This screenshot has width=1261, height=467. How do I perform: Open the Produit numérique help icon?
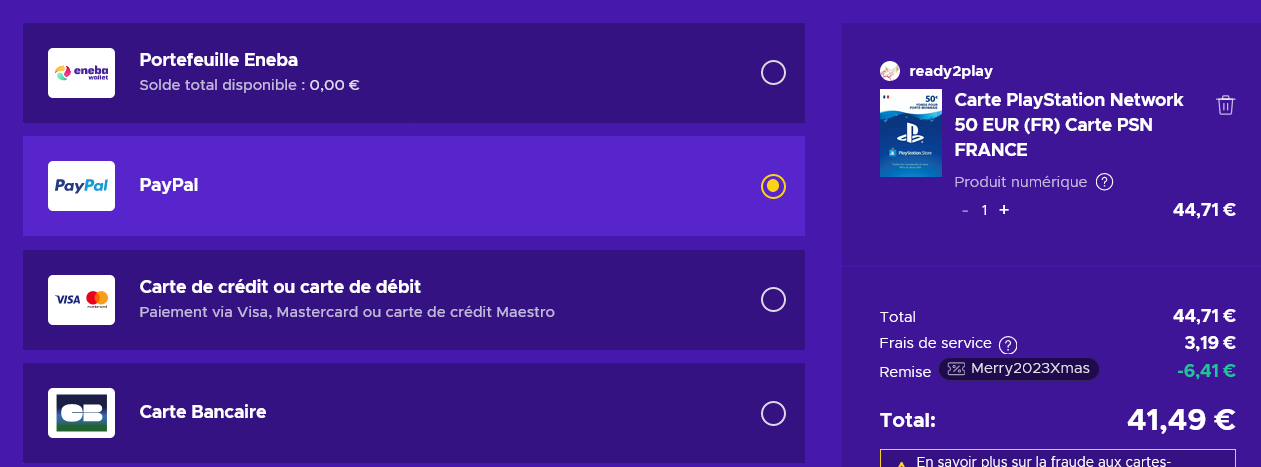pyautogui.click(x=1104, y=182)
